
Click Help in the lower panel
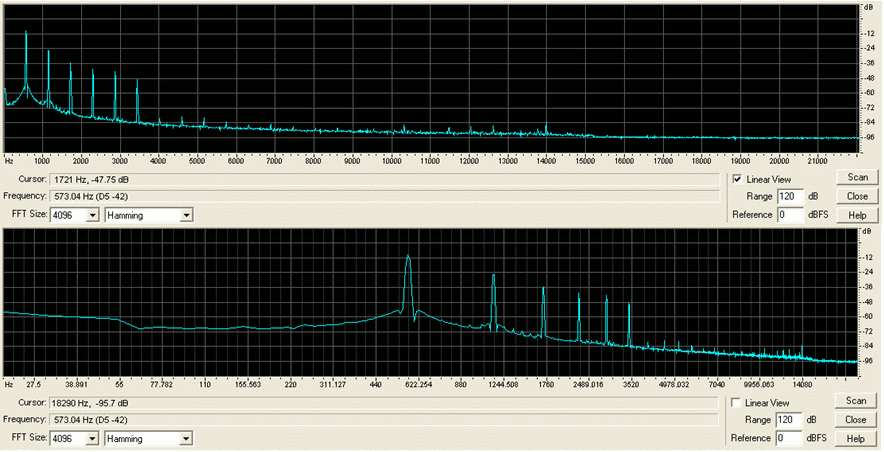(x=856, y=439)
